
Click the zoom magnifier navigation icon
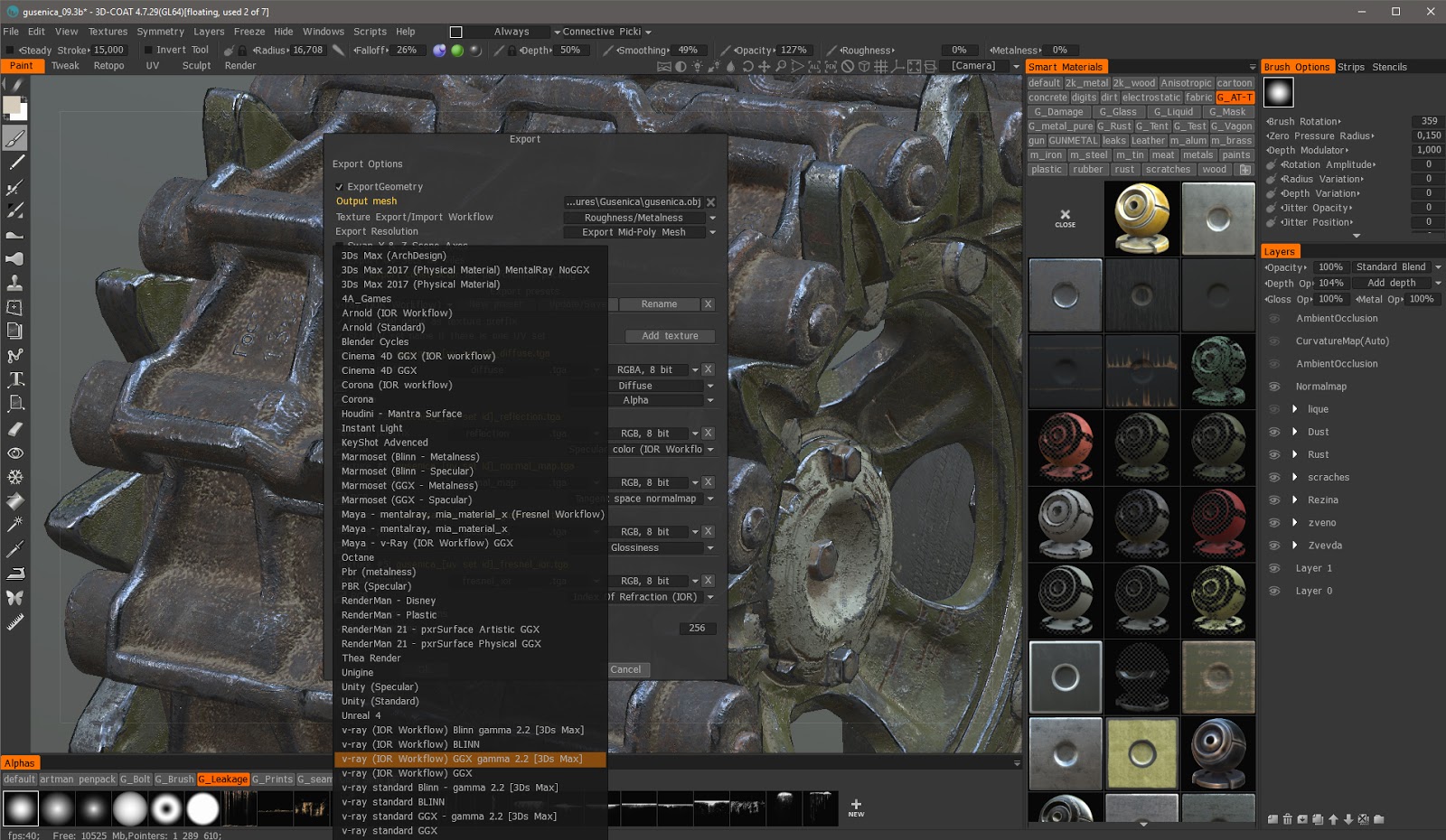[781, 66]
